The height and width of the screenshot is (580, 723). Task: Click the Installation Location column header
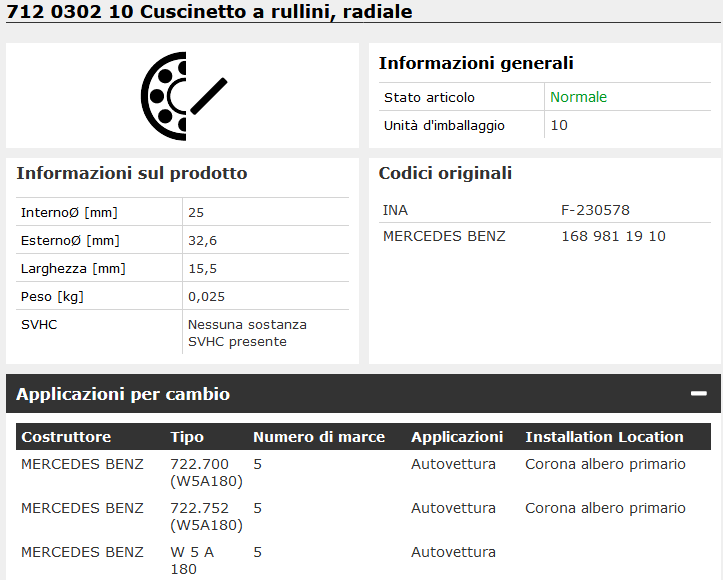604,437
